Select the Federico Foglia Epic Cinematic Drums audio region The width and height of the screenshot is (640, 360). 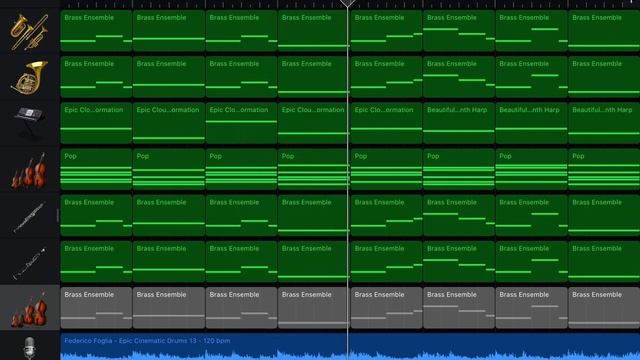tap(350, 347)
